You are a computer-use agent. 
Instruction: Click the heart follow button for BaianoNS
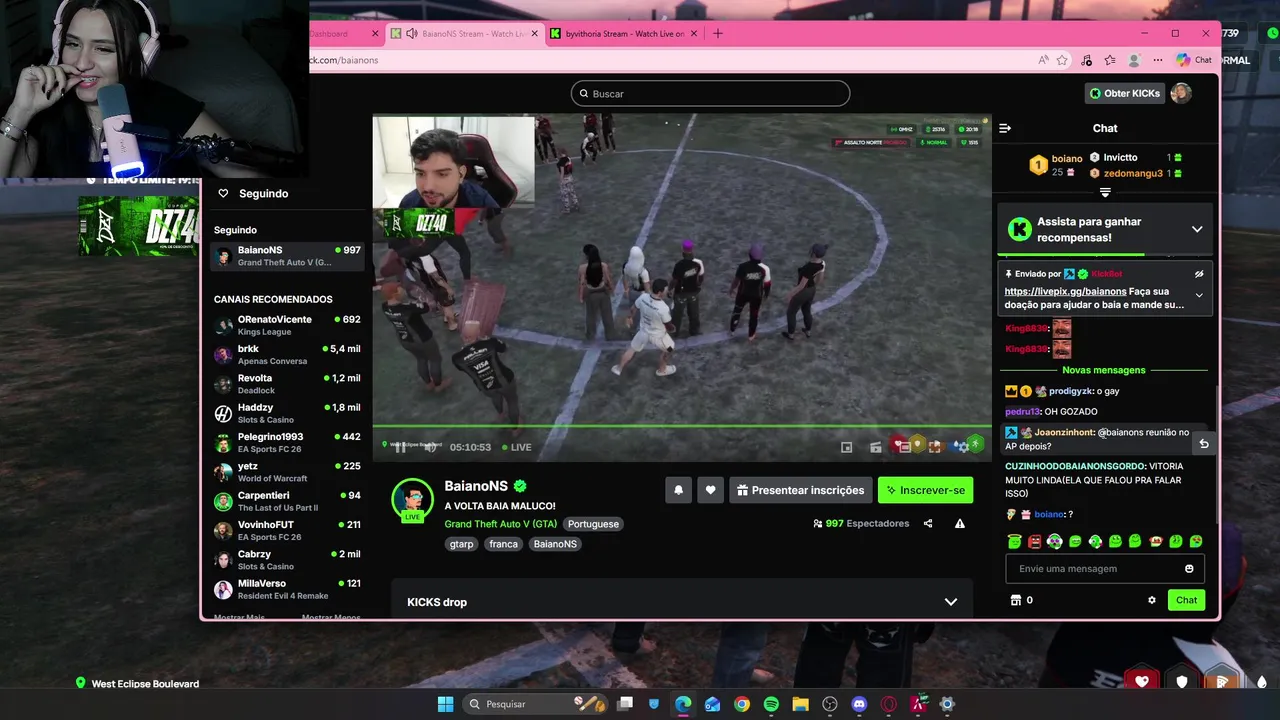coord(711,490)
